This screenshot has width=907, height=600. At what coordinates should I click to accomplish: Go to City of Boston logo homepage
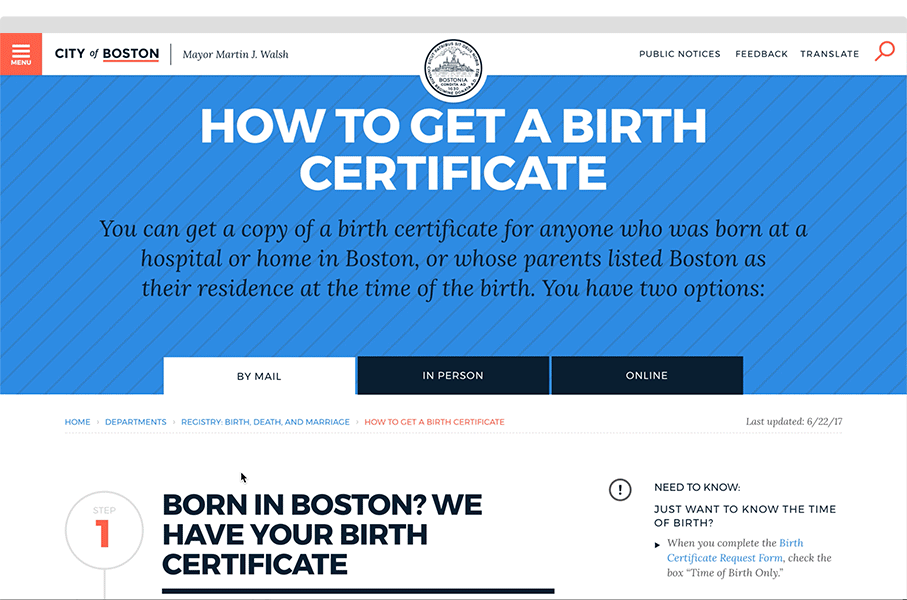click(107, 54)
